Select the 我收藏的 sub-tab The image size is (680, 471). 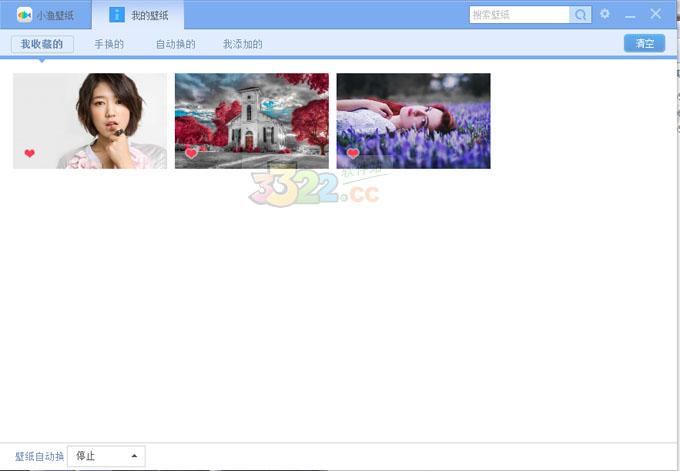[x=42, y=44]
